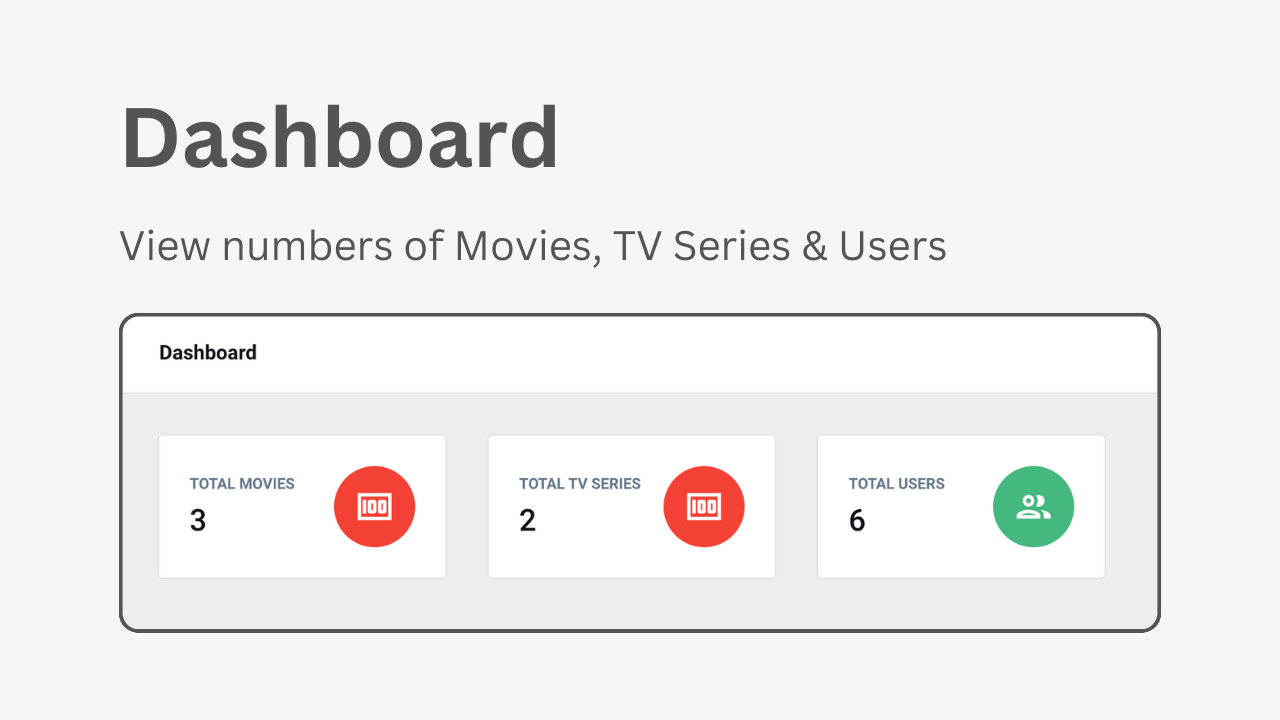Screen dimensions: 1280x720
Task: Select the TV series count number 2
Action: pos(527,521)
